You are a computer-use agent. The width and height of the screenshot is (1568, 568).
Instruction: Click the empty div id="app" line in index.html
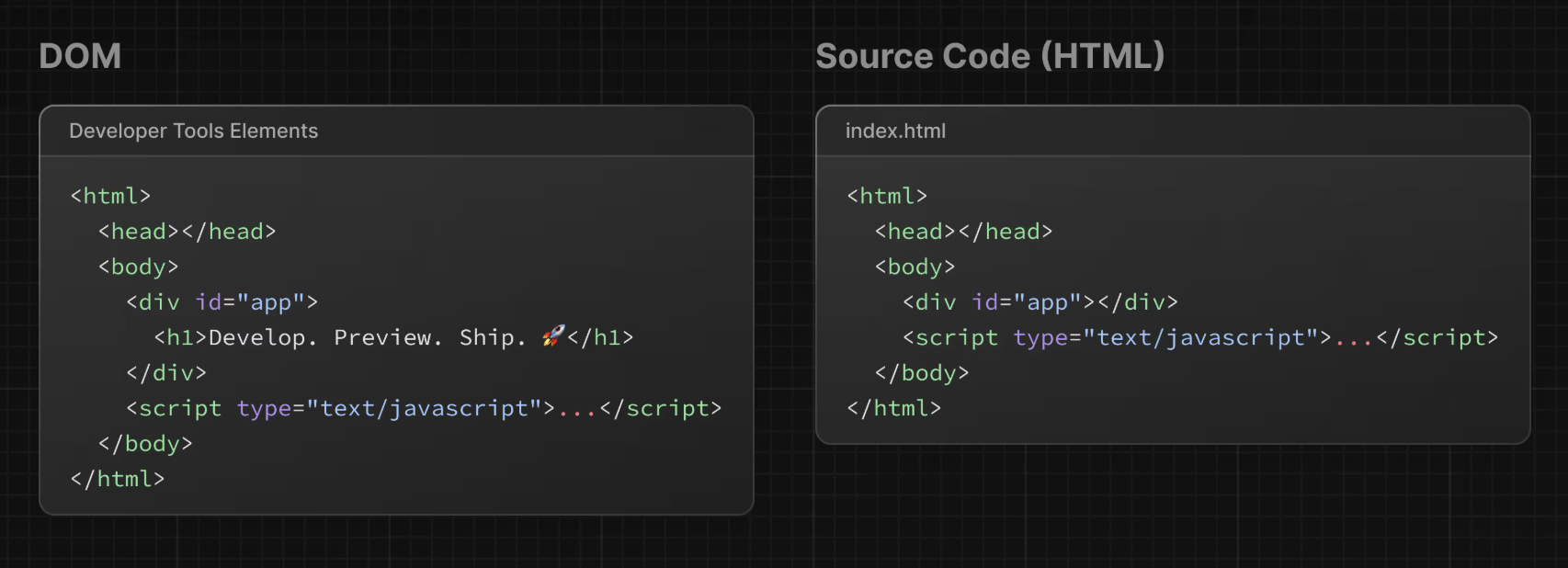pyautogui.click(x=1040, y=302)
